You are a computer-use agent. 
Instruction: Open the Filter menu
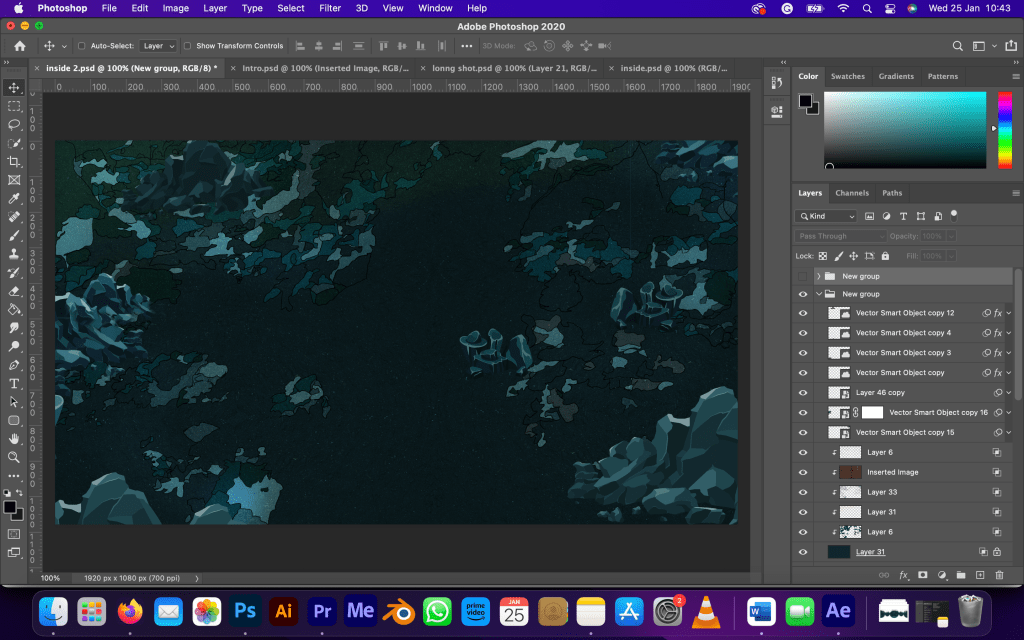point(330,8)
